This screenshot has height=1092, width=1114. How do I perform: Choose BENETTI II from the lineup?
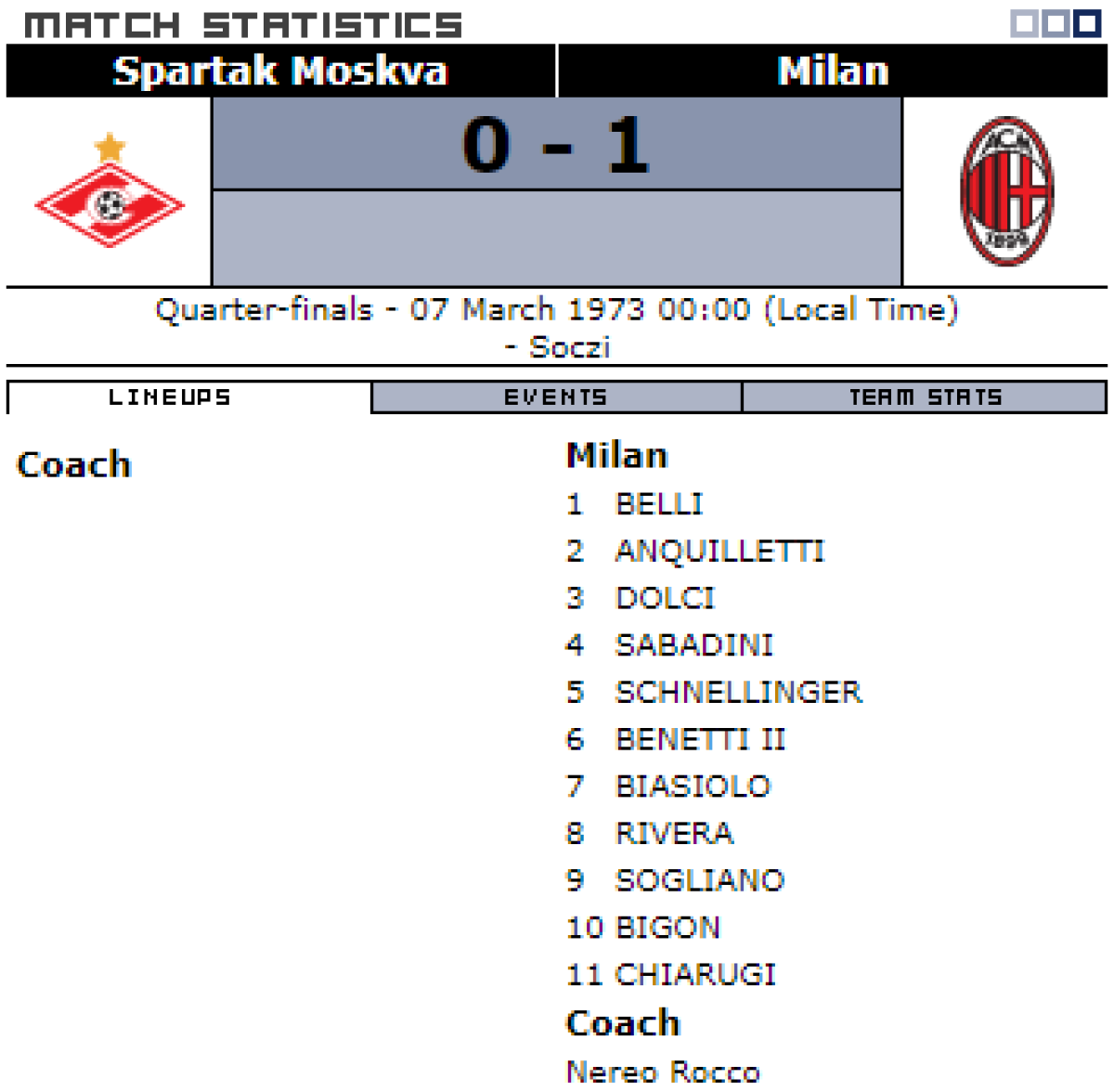point(701,739)
